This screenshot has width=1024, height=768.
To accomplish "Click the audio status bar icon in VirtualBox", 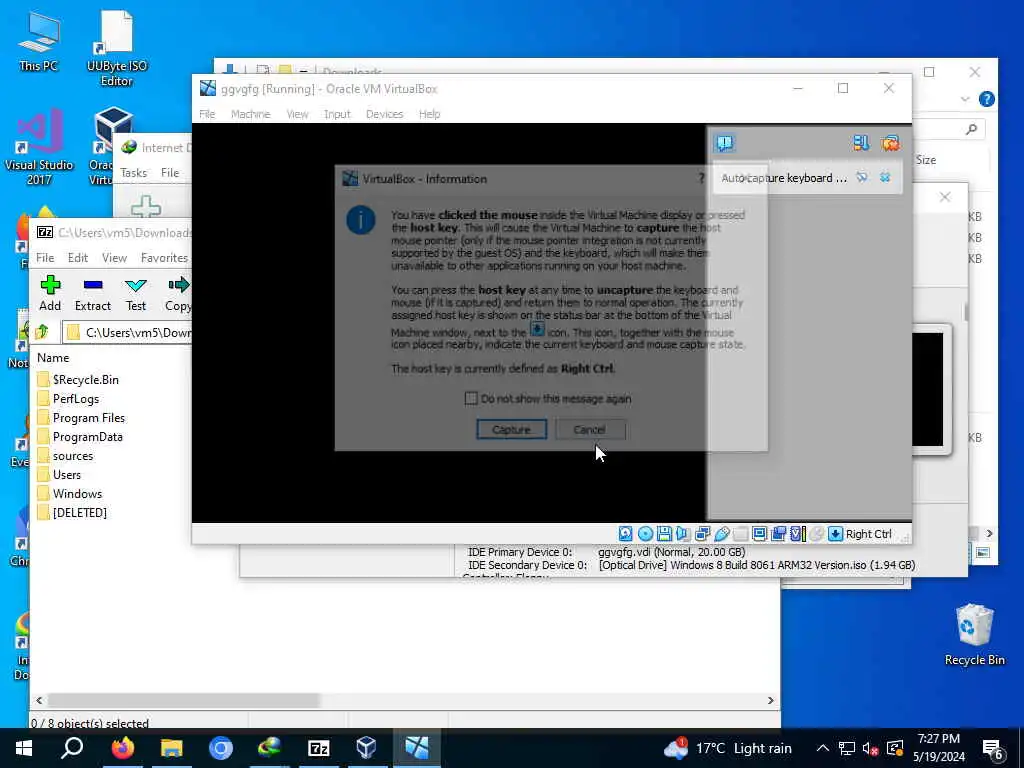I will tap(683, 534).
